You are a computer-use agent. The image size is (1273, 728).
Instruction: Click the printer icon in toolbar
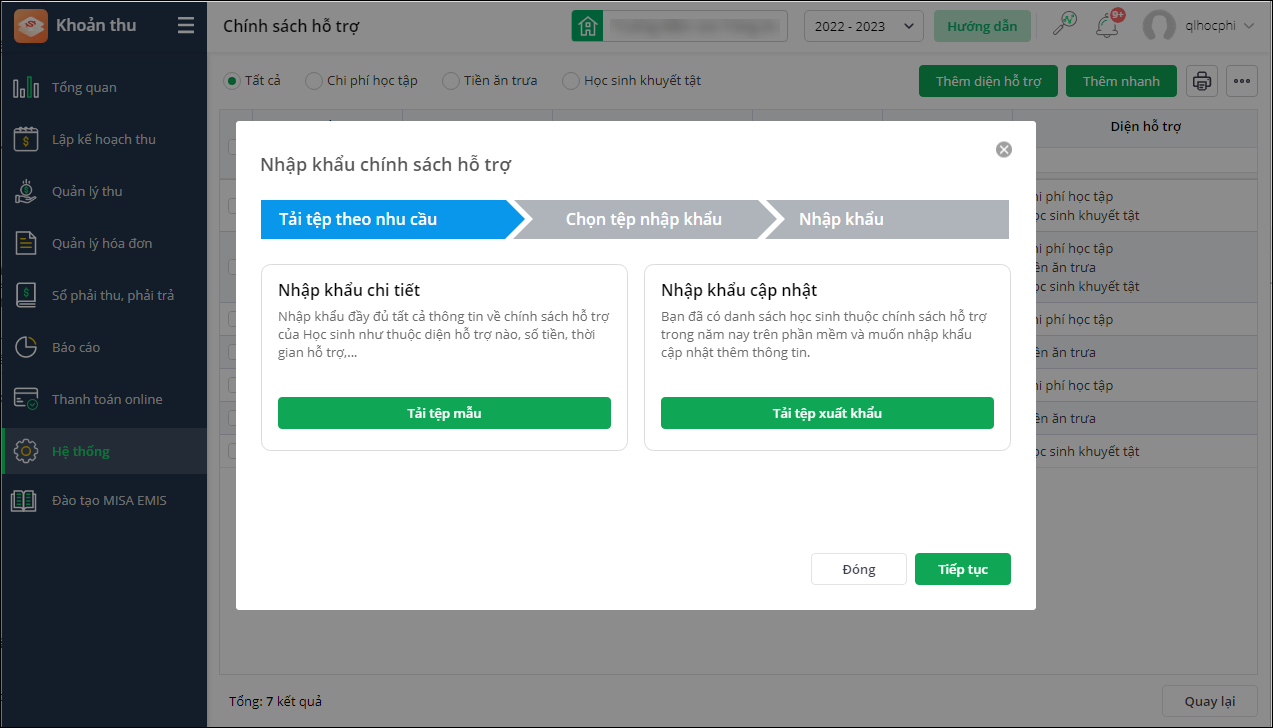point(1202,81)
